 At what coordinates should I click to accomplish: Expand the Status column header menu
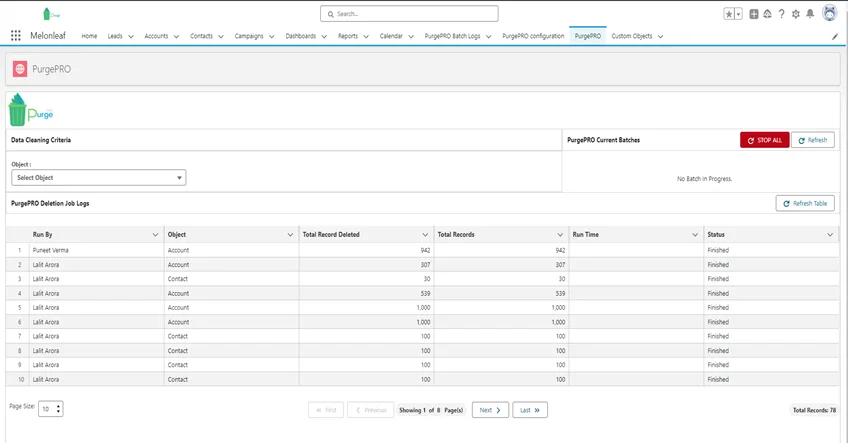coord(830,235)
